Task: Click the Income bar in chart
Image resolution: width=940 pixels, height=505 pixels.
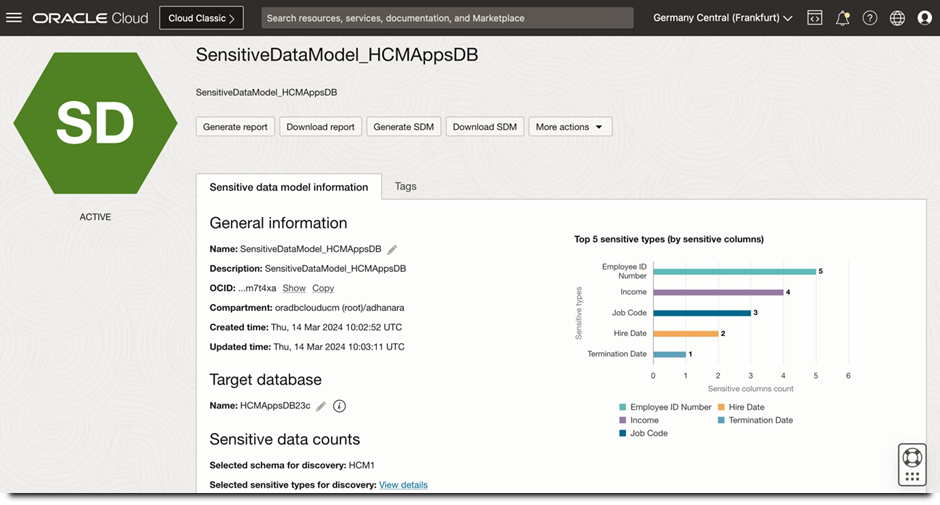Action: coord(718,292)
